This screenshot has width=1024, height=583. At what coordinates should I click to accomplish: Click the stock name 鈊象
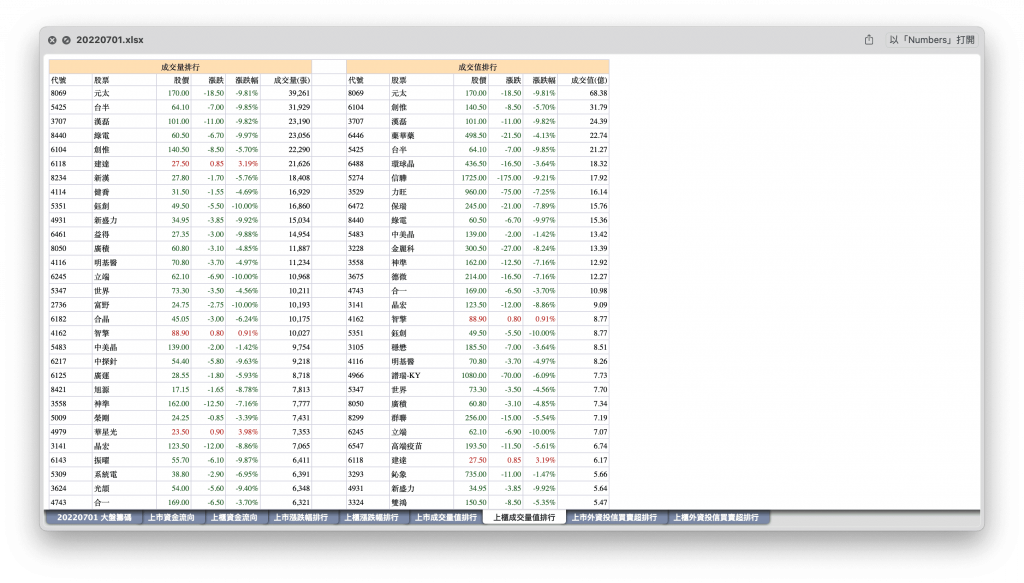tap(399, 475)
